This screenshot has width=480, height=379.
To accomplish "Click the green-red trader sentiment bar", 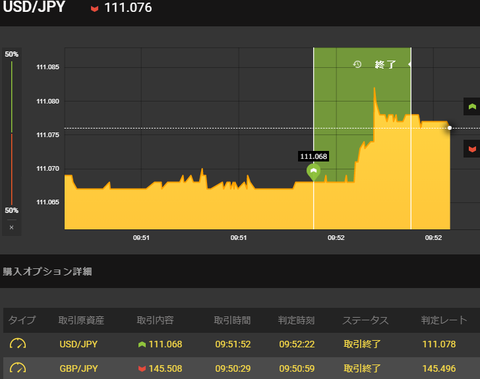I will tap(12, 133).
